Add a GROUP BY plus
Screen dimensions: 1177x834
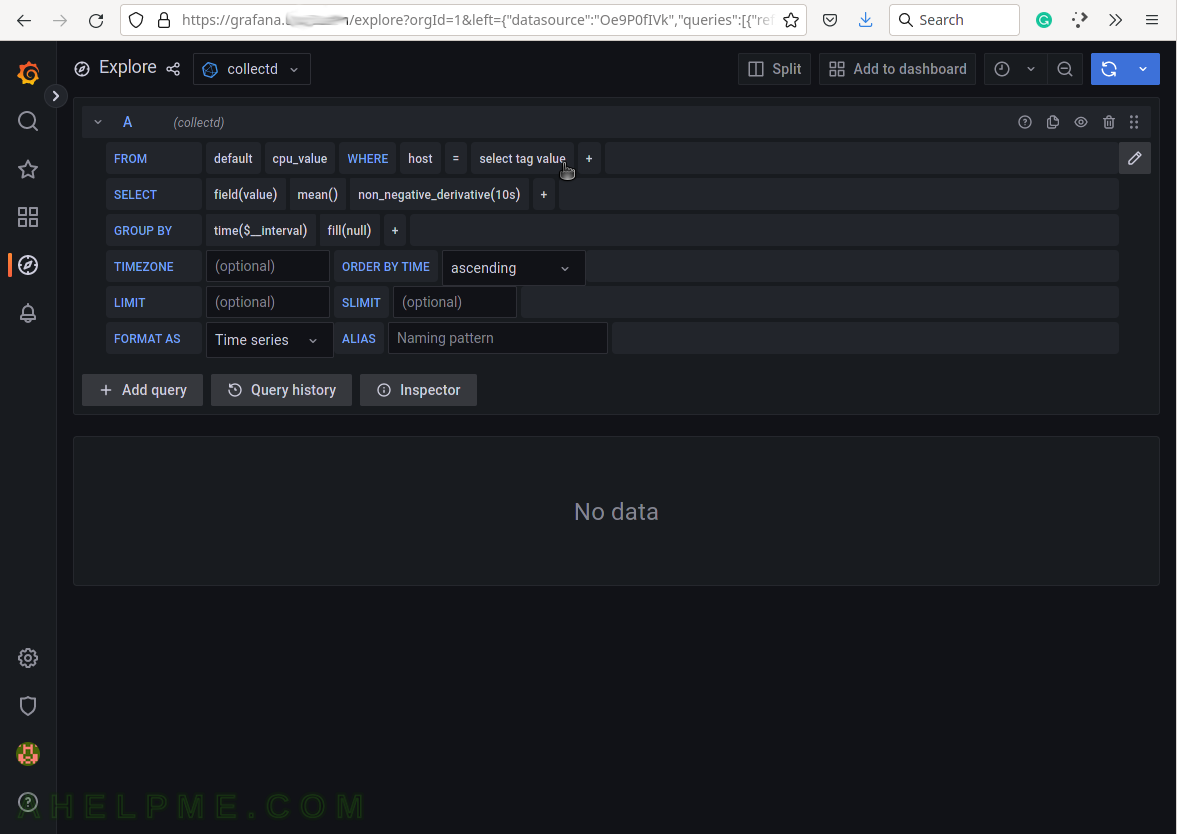[x=395, y=230]
